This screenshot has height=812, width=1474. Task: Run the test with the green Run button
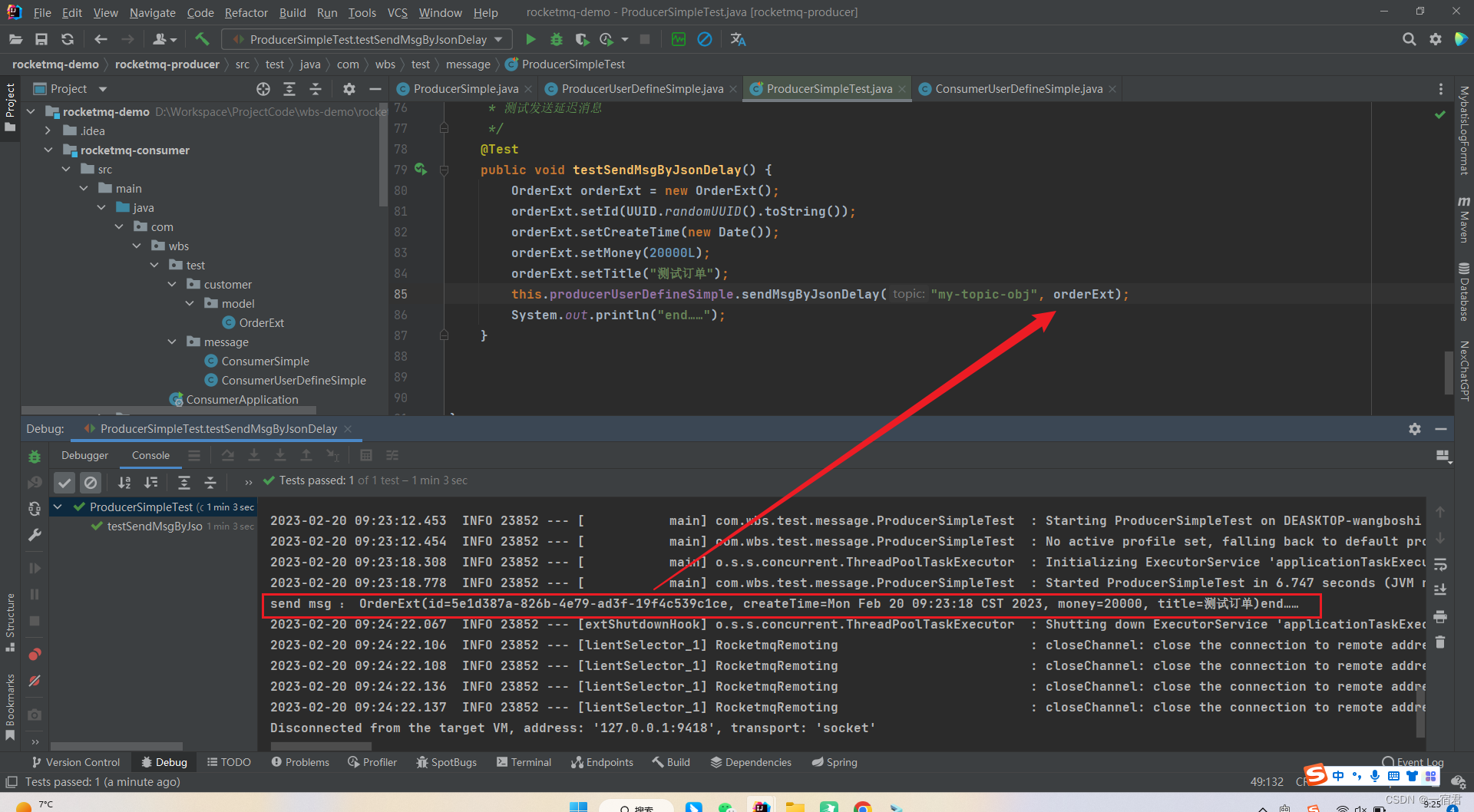click(x=530, y=39)
